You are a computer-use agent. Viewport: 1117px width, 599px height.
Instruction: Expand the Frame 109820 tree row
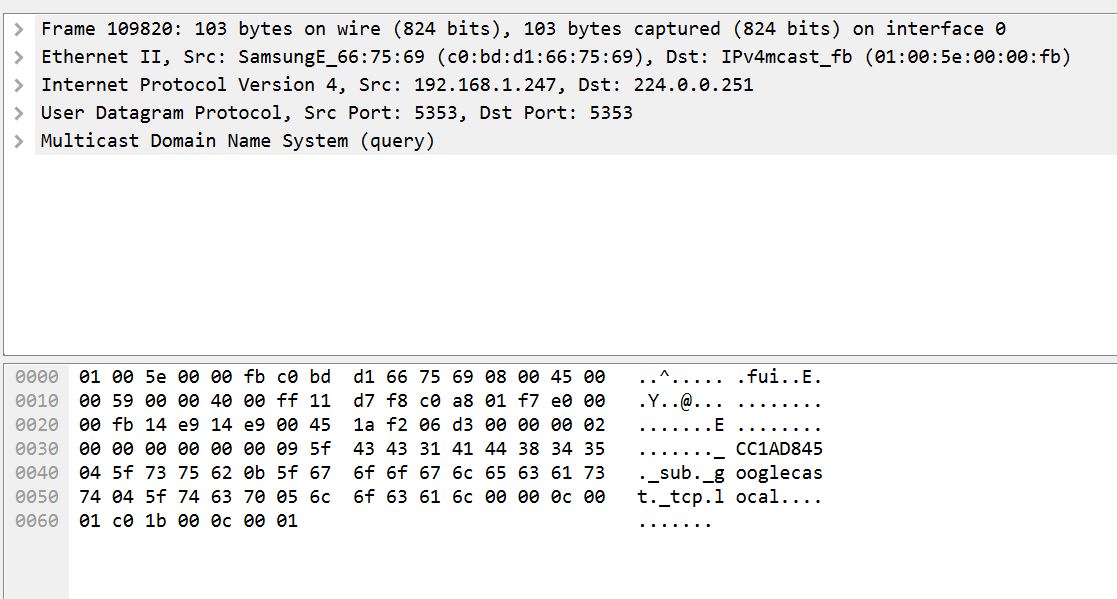19,29
